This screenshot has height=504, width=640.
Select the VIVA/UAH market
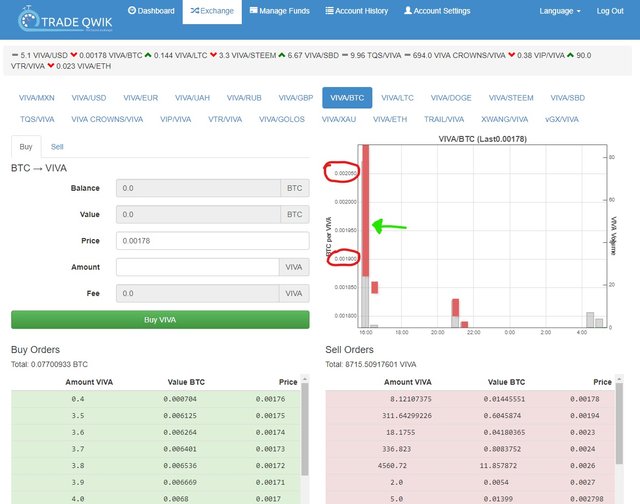click(x=192, y=98)
